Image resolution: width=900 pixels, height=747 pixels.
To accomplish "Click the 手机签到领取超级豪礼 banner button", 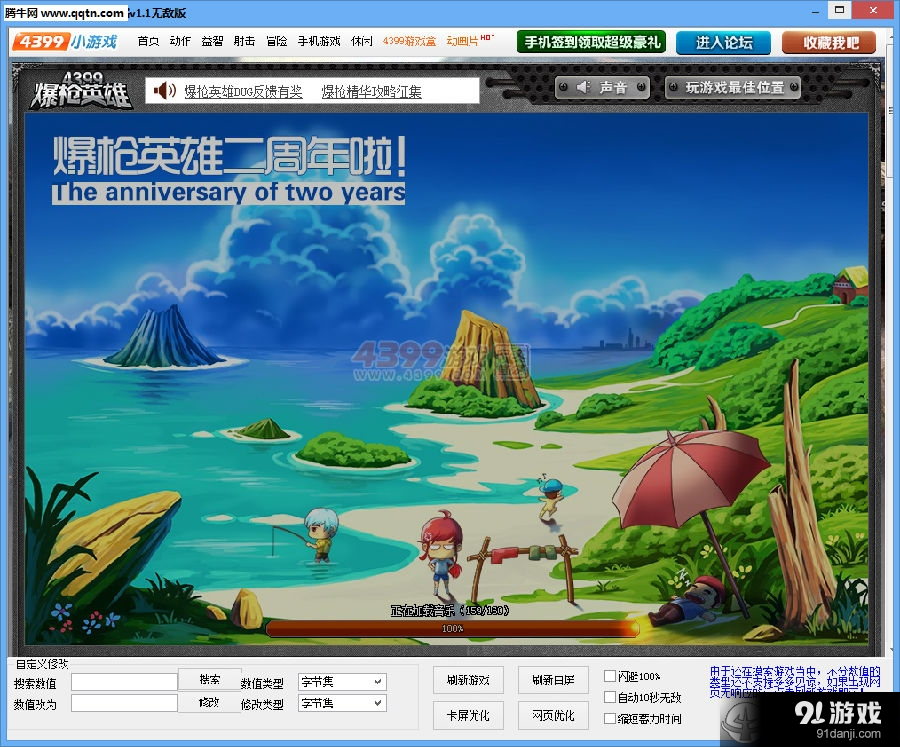I will (591, 42).
